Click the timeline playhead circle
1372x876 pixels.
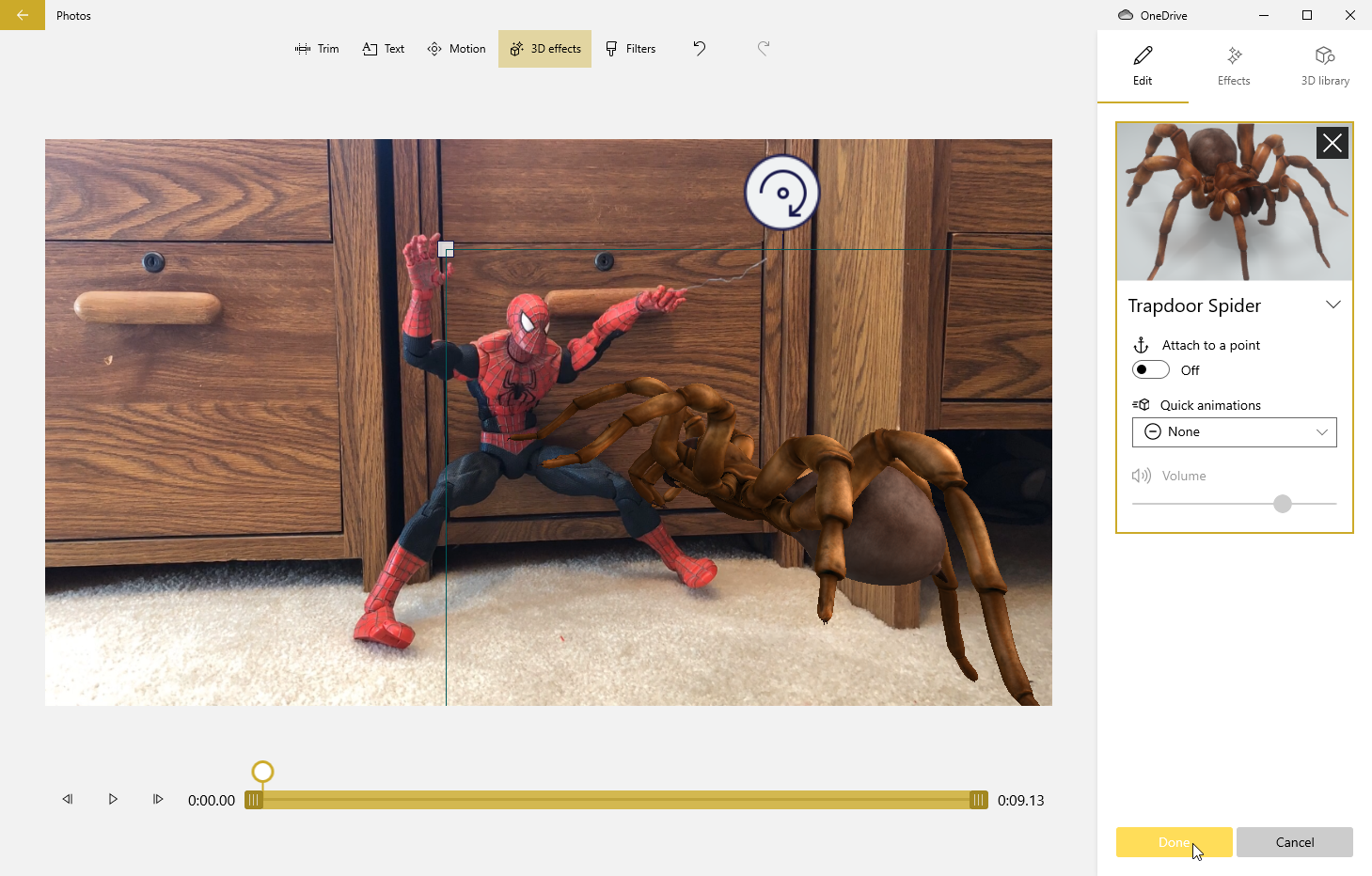point(262,772)
